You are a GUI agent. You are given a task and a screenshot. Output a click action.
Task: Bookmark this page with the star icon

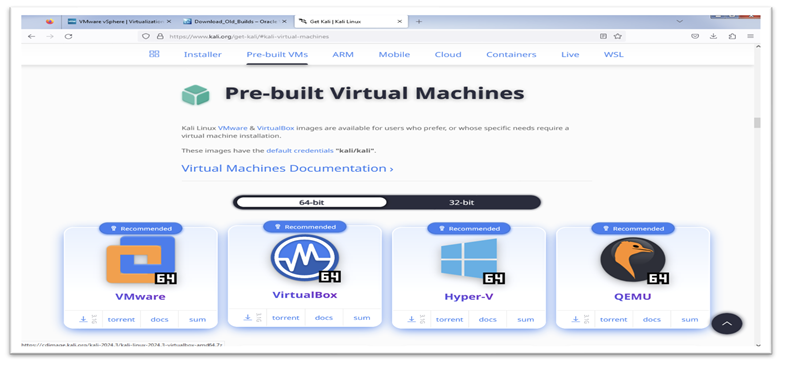pyautogui.click(x=618, y=36)
